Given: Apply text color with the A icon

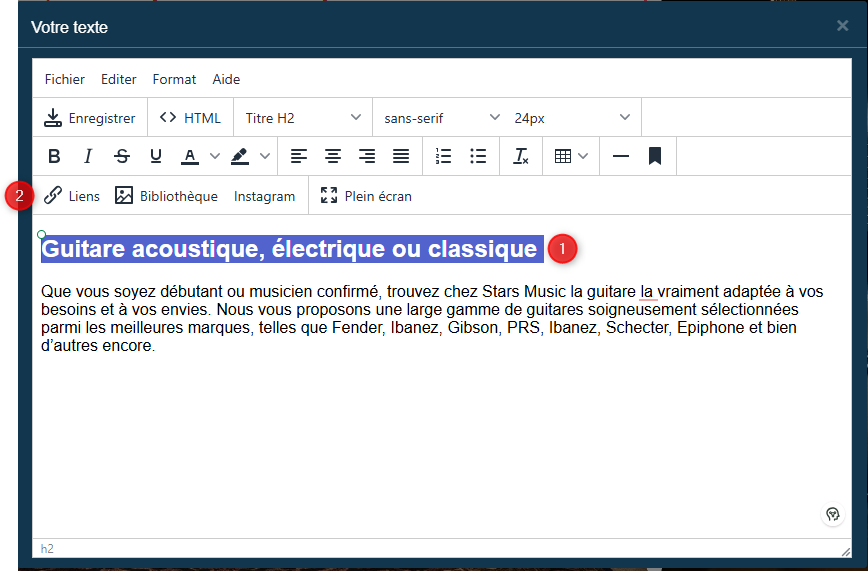Looking at the screenshot, I should (x=190, y=156).
